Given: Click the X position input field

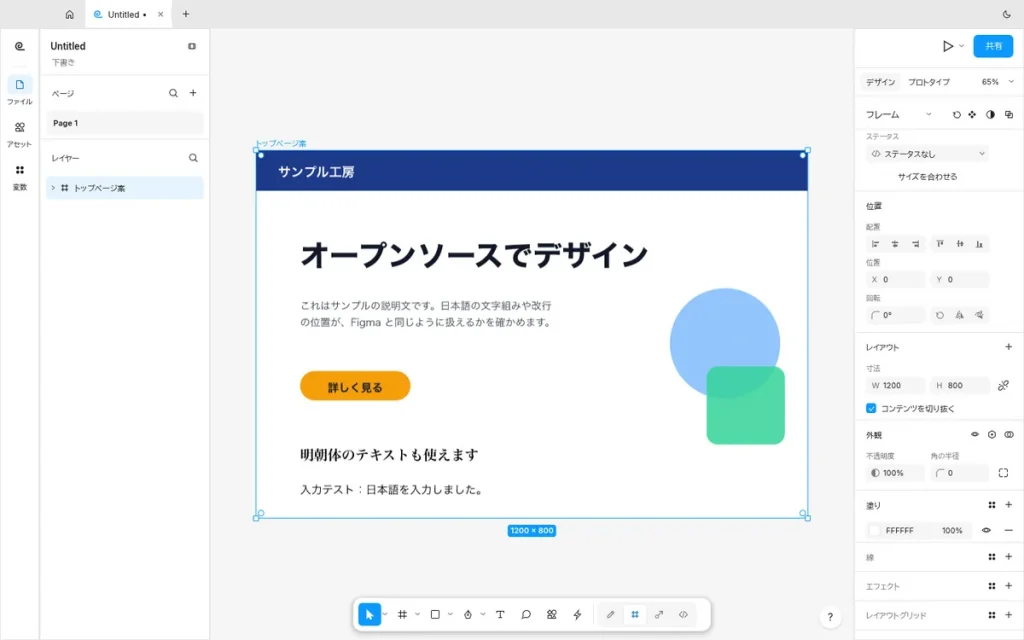Looking at the screenshot, I should click(x=896, y=280).
